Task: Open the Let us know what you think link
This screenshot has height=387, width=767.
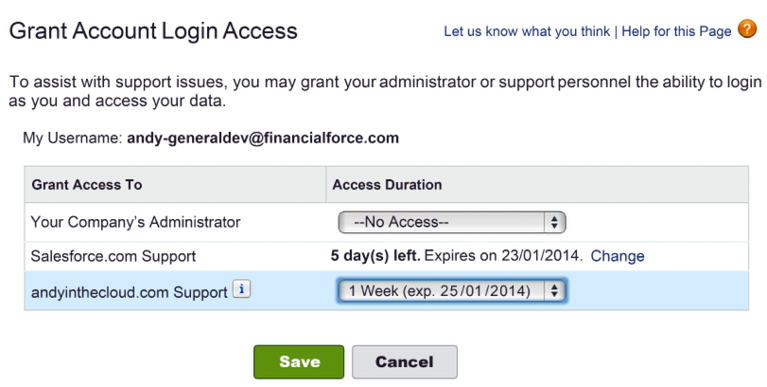Action: click(x=527, y=31)
